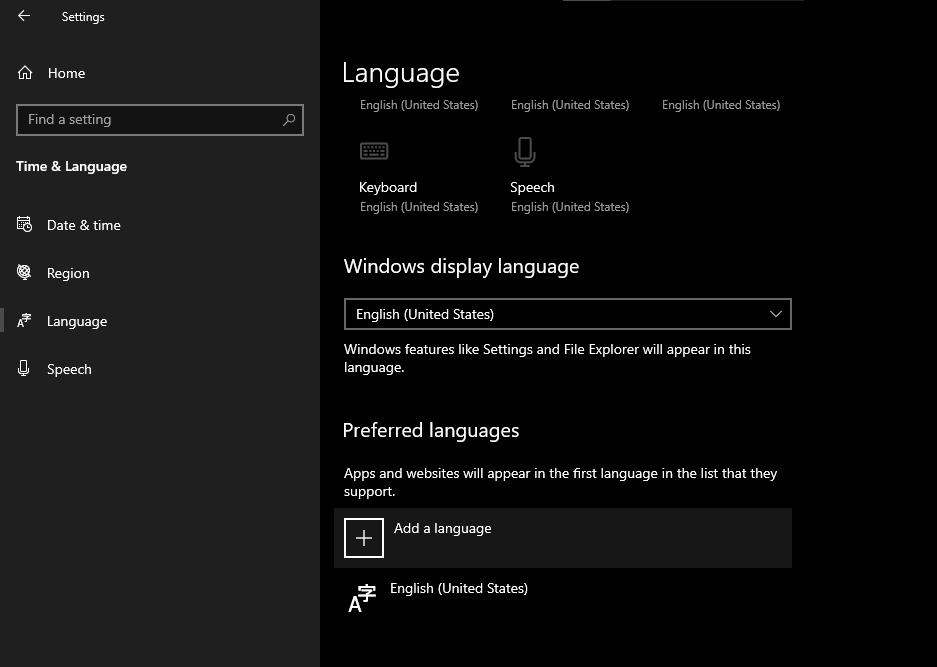
Task: Select the Date & time calendar icon
Action: [x=24, y=224]
